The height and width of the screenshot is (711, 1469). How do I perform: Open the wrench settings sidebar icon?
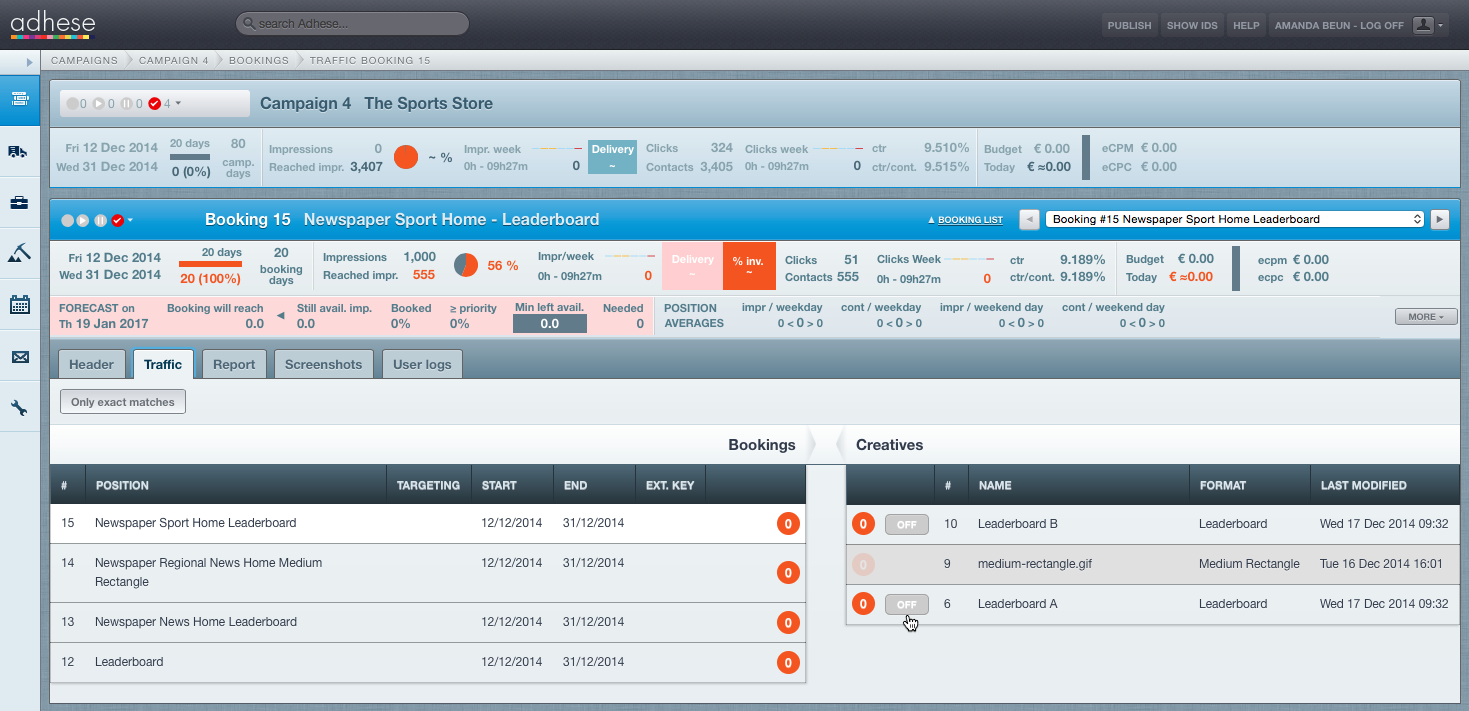pyautogui.click(x=19, y=408)
